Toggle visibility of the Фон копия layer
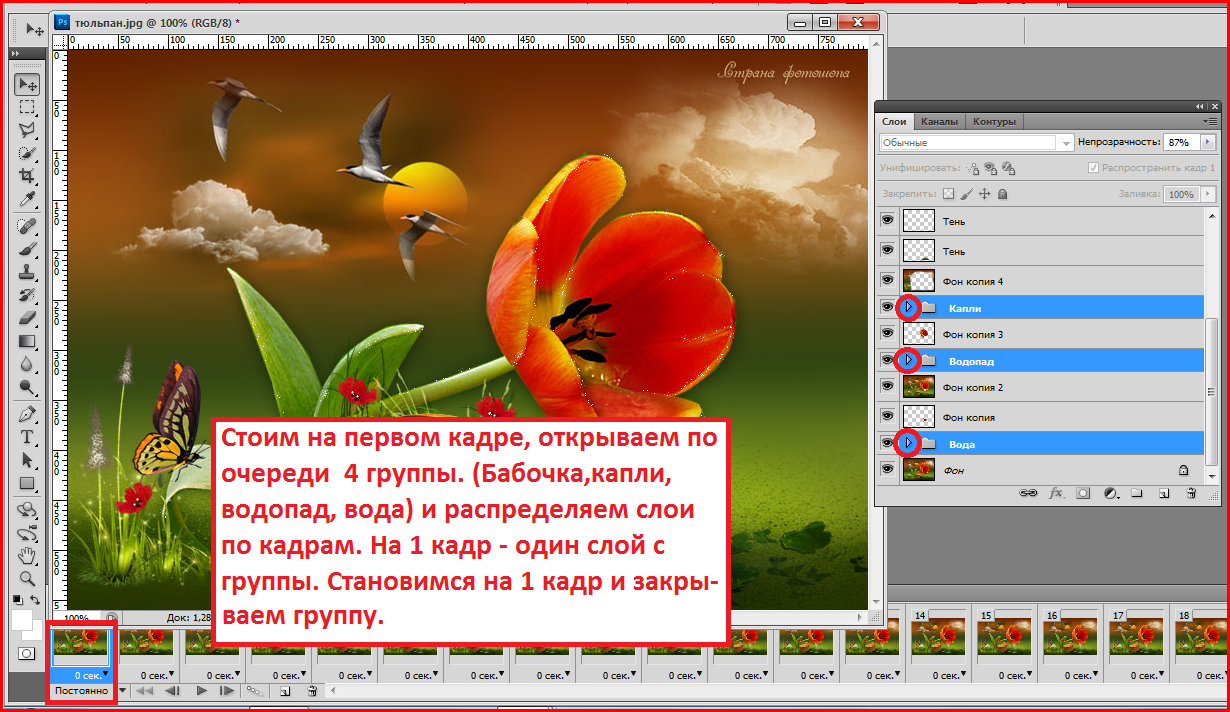Viewport: 1230px width, 712px height. pos(887,416)
